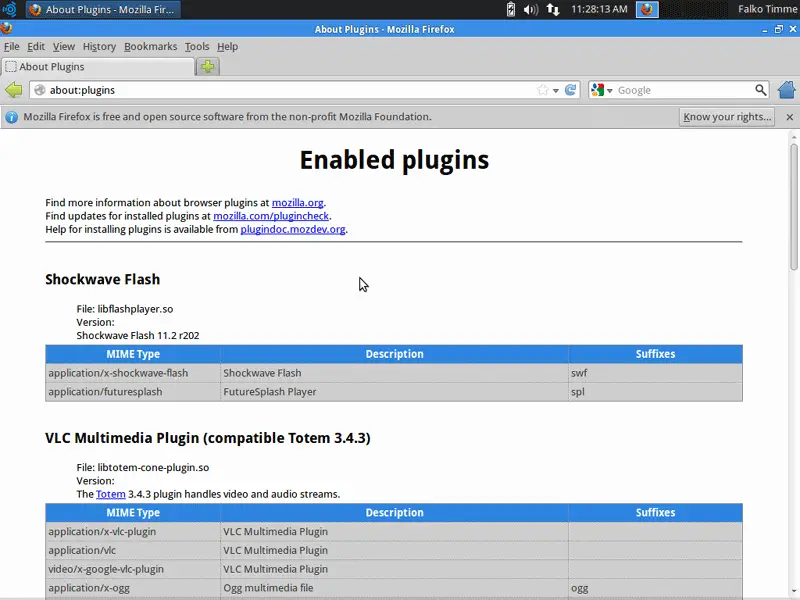Image resolution: width=800 pixels, height=600 pixels.
Task: Click the search magnifier icon
Action: 760,90
